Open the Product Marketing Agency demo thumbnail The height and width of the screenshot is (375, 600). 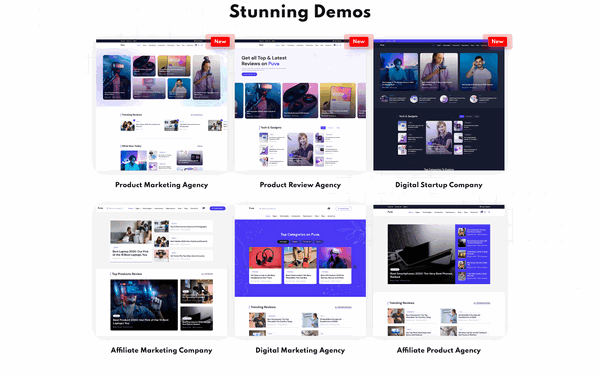[x=161, y=105]
